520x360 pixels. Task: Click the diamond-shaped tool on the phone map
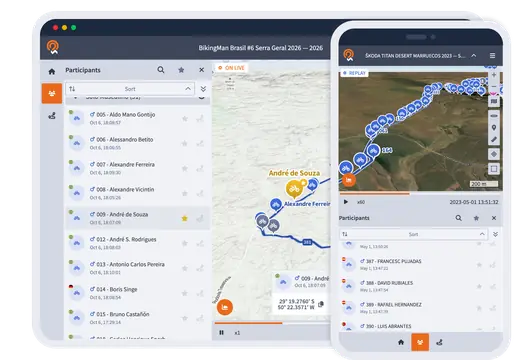pos(494,154)
